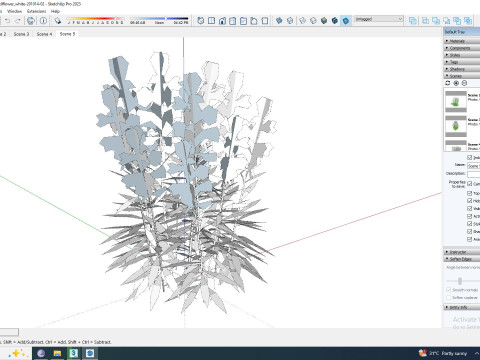480x360 pixels.
Task: Open the Help menu
Action: [x=55, y=11]
